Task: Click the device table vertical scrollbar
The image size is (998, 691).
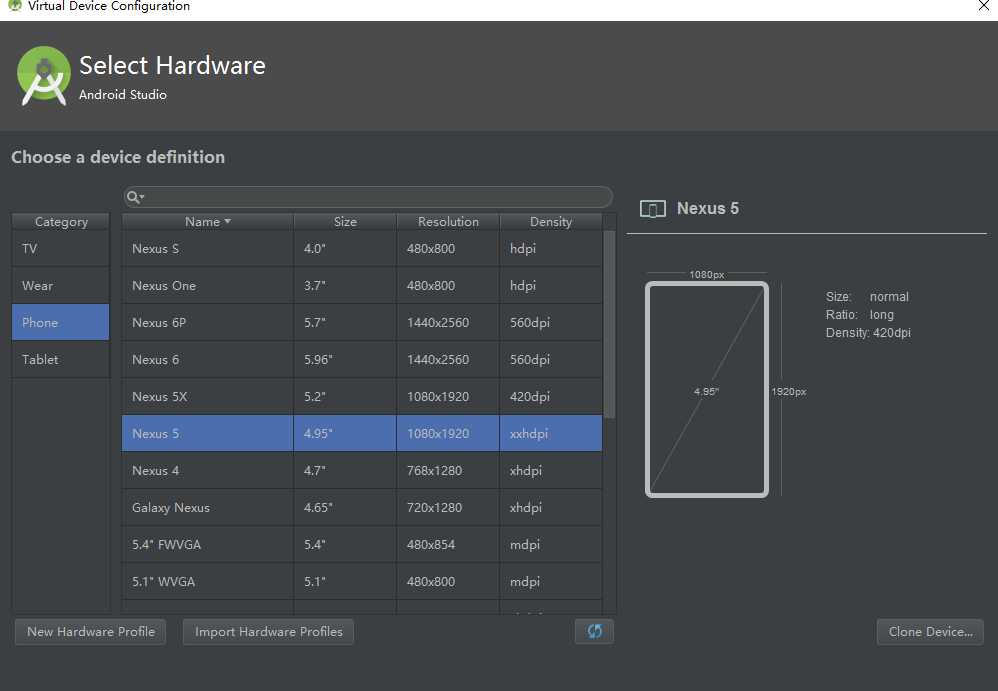Action: (x=609, y=324)
